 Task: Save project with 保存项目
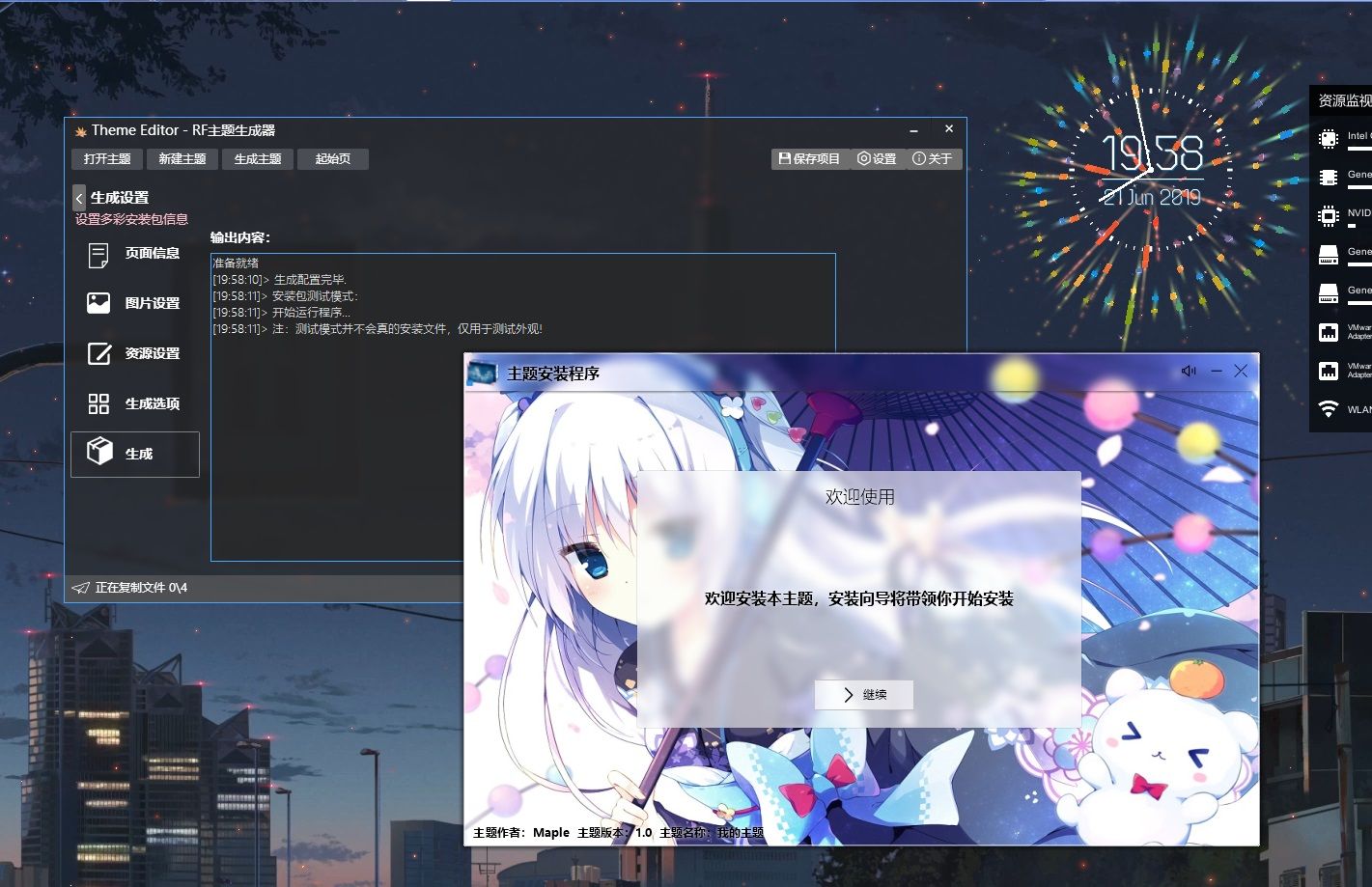809,159
